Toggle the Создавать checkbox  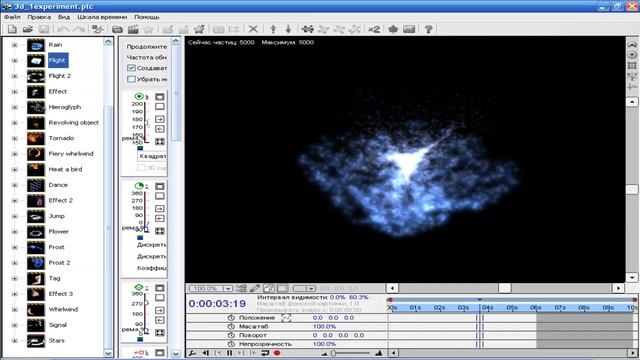click(x=131, y=68)
